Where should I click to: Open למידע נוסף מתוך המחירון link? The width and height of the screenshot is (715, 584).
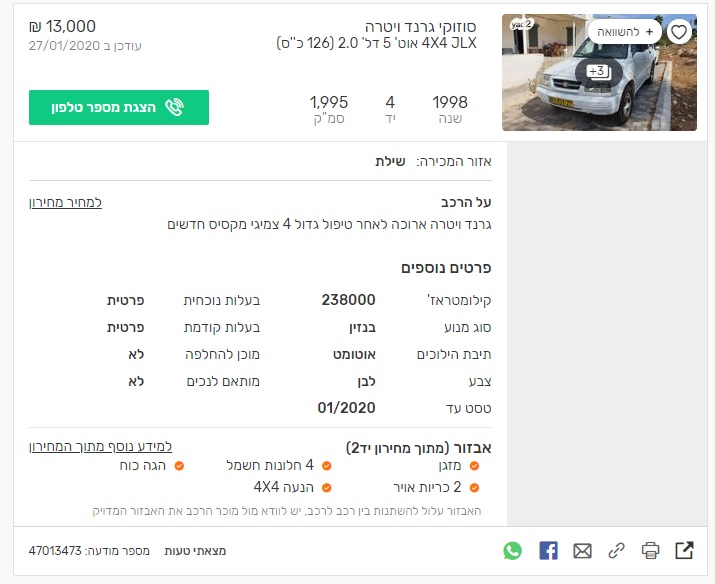100,446
